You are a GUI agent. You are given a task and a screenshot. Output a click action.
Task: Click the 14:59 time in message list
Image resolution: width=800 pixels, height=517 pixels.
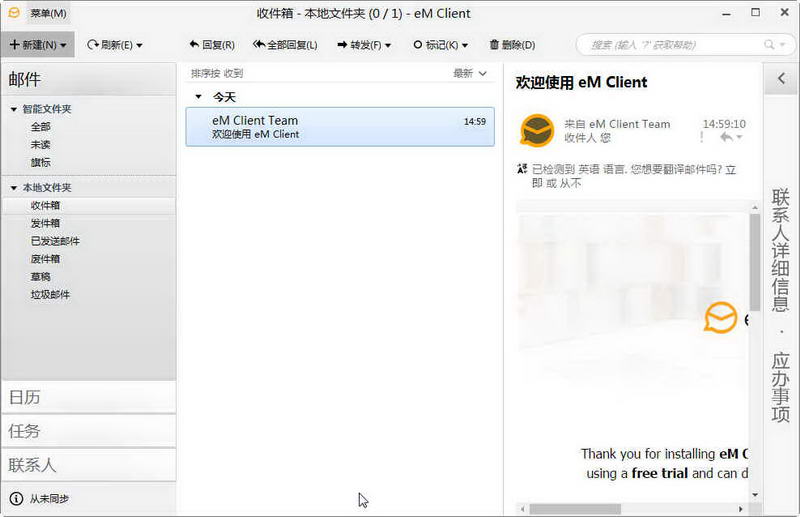point(474,121)
